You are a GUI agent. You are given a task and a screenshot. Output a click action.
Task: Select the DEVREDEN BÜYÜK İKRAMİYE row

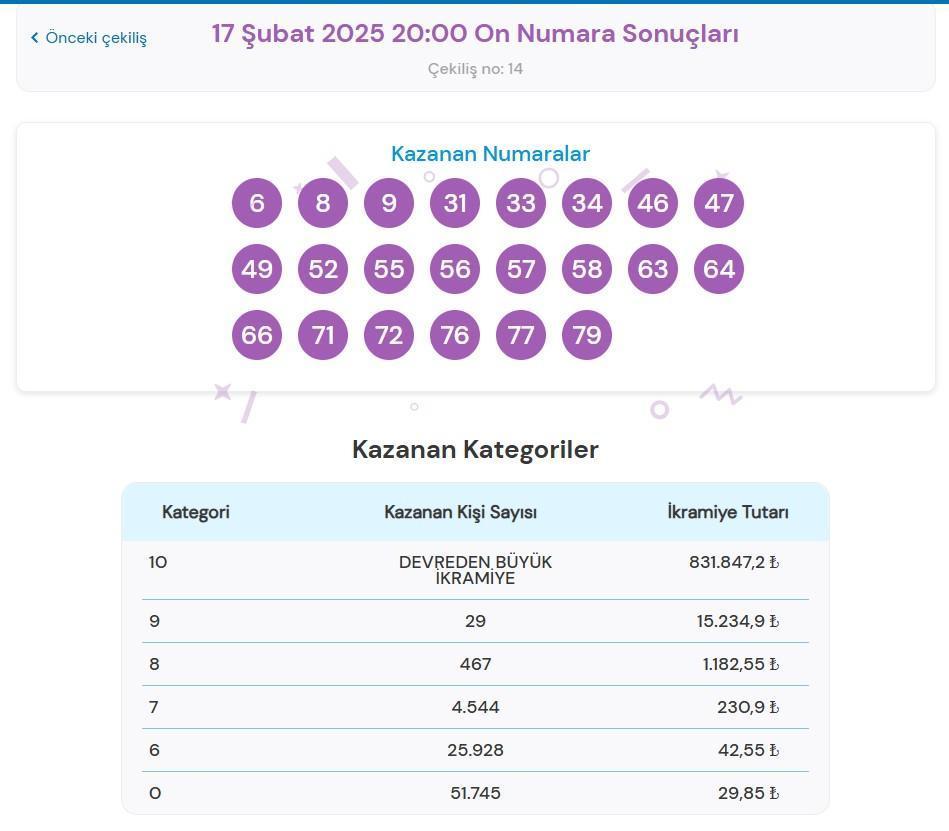pos(475,570)
